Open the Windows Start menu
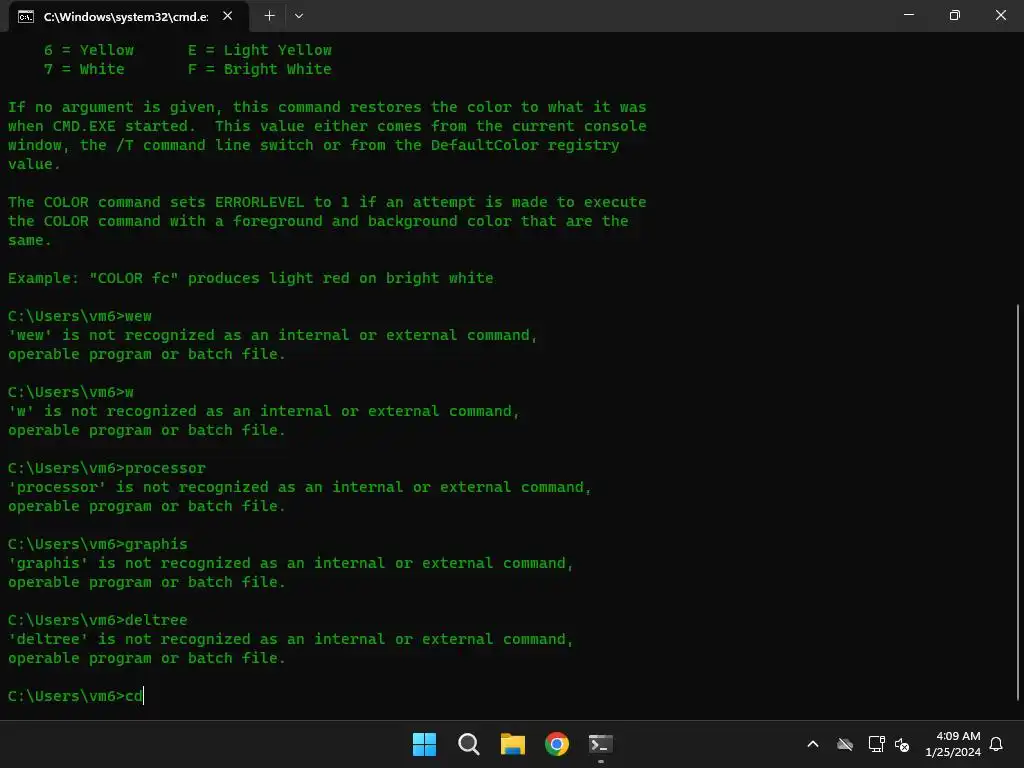This screenshot has width=1024, height=768. point(424,744)
